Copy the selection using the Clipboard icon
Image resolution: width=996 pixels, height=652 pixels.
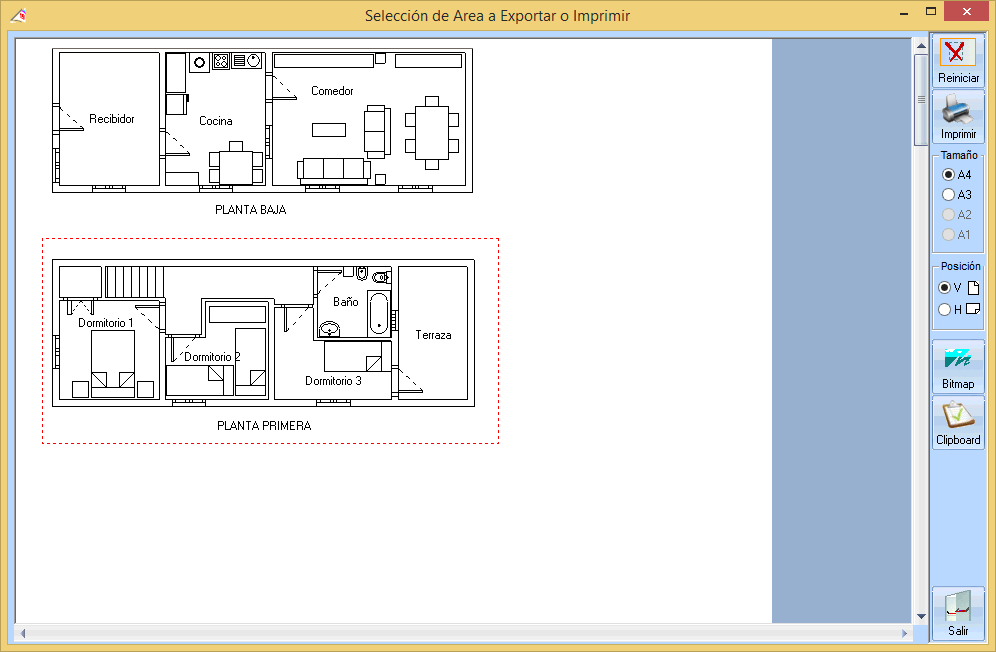pos(958,414)
